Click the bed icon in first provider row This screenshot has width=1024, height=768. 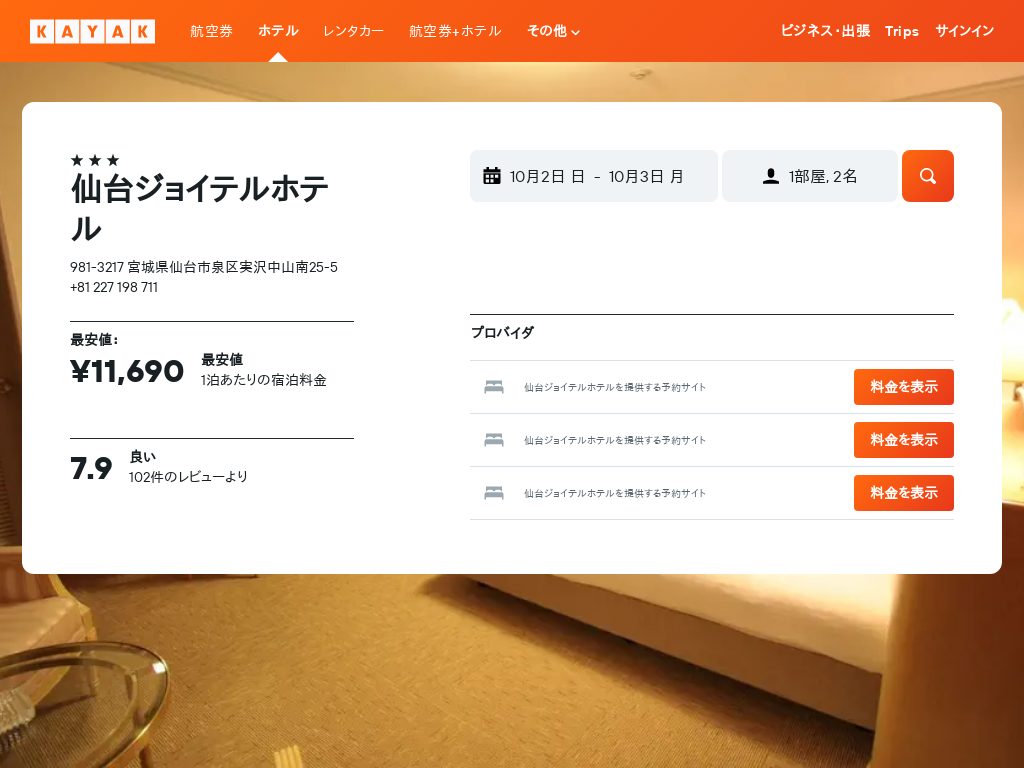[494, 387]
